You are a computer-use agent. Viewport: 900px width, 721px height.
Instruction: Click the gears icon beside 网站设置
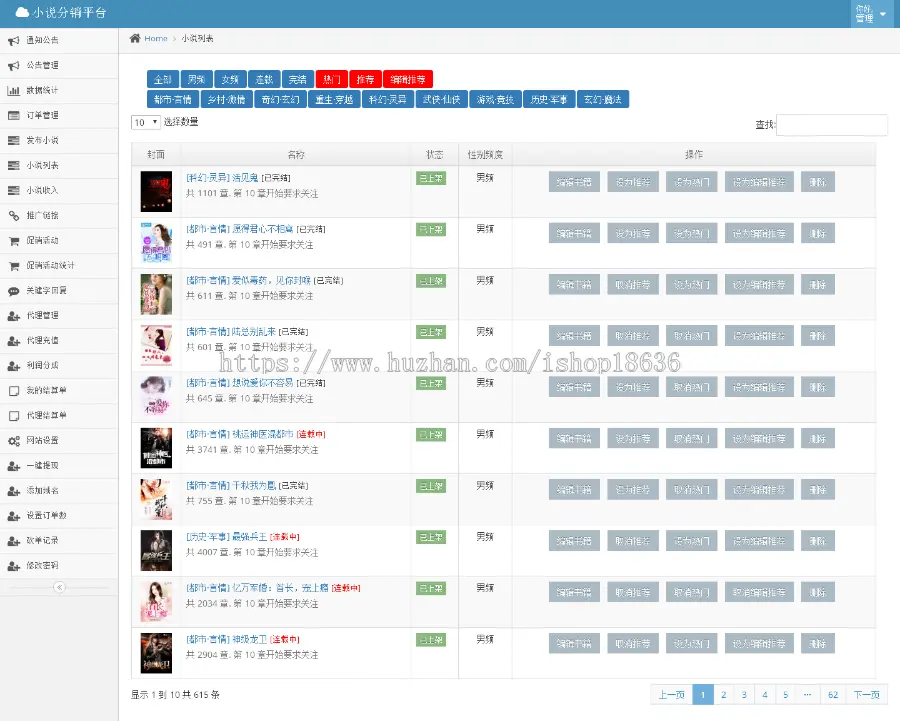click(14, 441)
